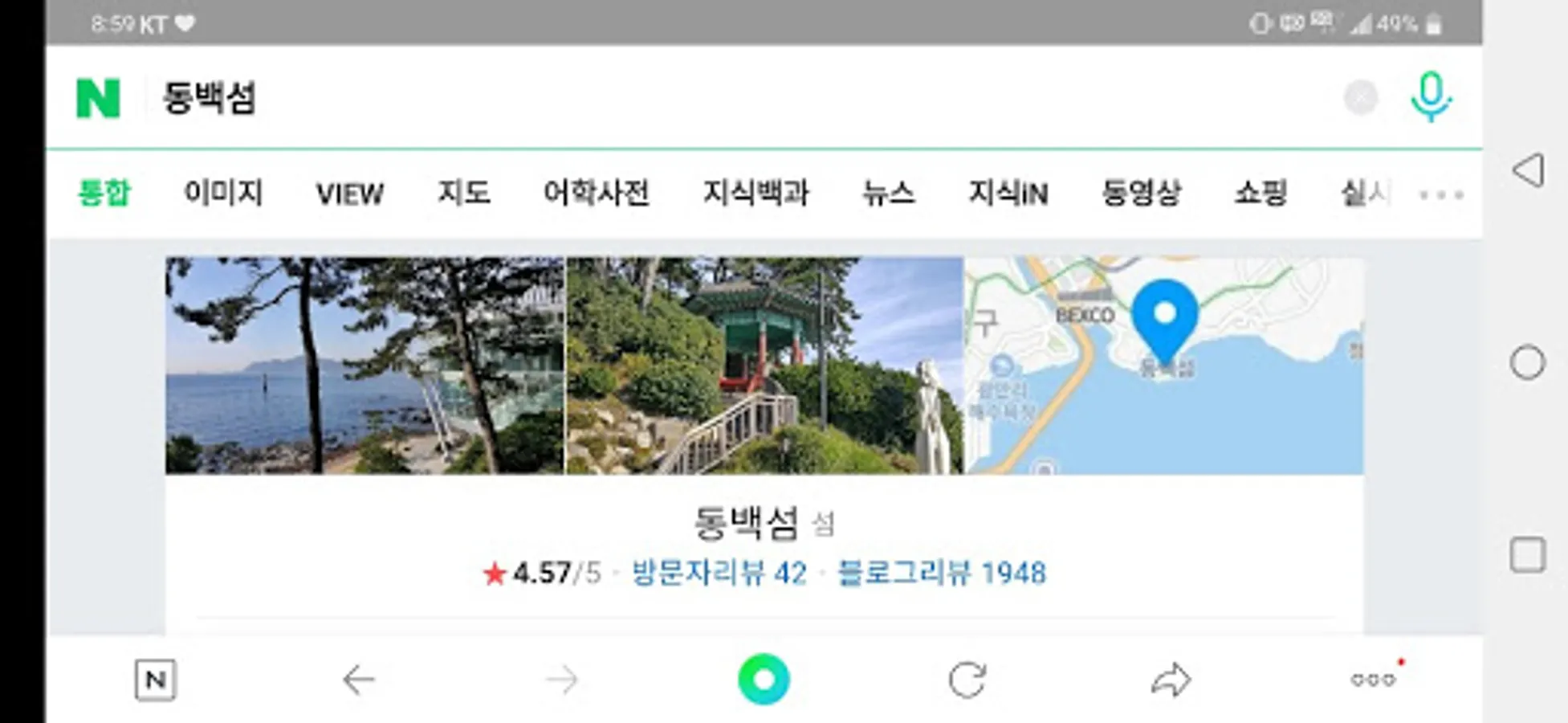Select the 뉴스 tab
This screenshot has width=1568, height=723.
click(x=888, y=194)
